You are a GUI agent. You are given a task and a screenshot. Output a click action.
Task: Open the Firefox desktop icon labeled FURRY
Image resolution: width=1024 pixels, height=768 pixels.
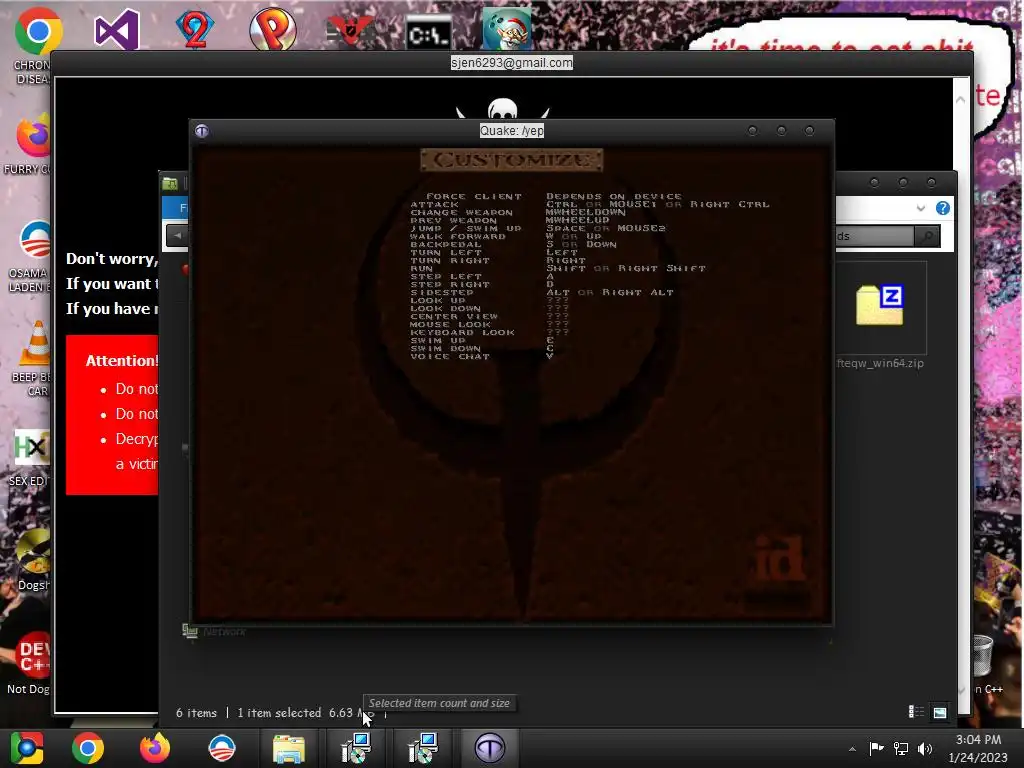pyautogui.click(x=33, y=136)
